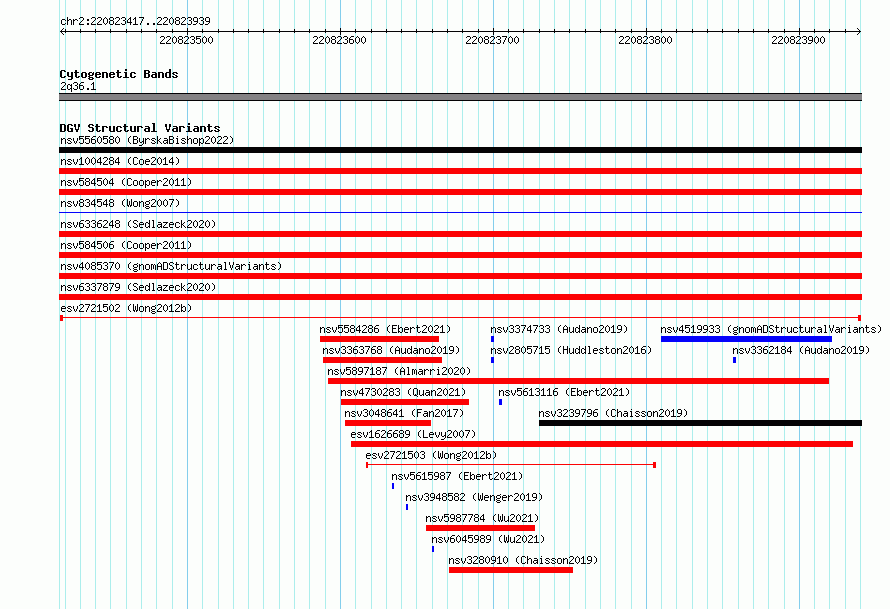Select the thin blue nsv834548 line
This screenshot has width=890, height=609.
[x=460, y=212]
